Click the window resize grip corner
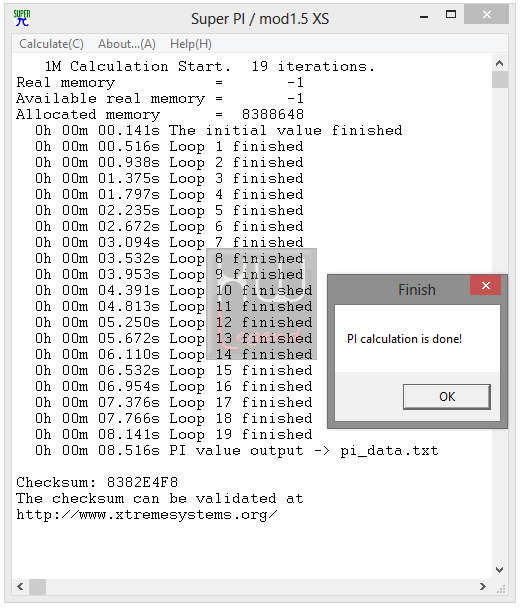523x609 pixels. (501, 589)
